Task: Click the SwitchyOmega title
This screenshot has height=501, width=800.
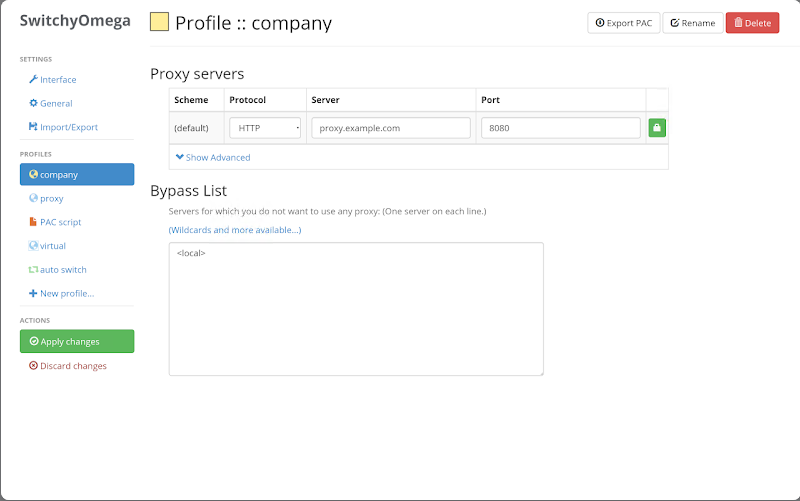Action: click(x=75, y=21)
